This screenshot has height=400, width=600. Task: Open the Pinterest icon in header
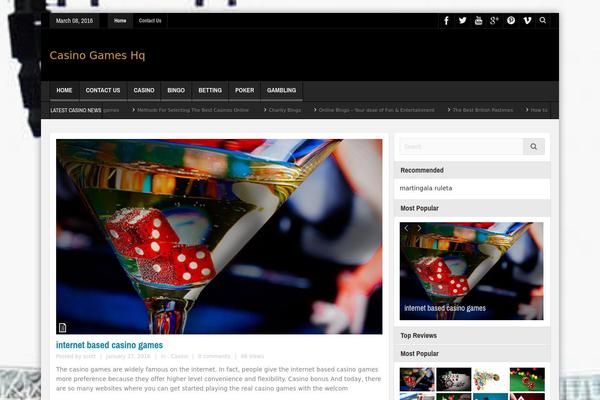[511, 21]
